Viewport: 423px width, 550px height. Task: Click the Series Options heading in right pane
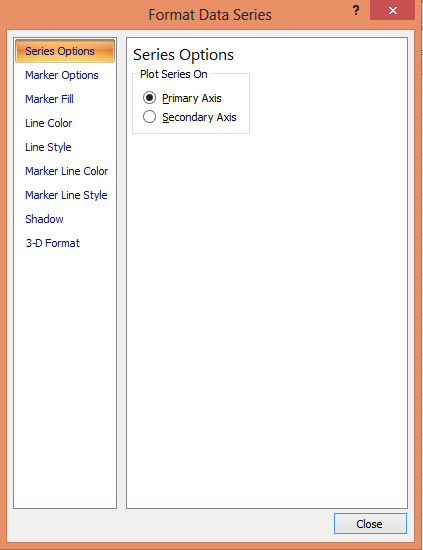point(183,55)
